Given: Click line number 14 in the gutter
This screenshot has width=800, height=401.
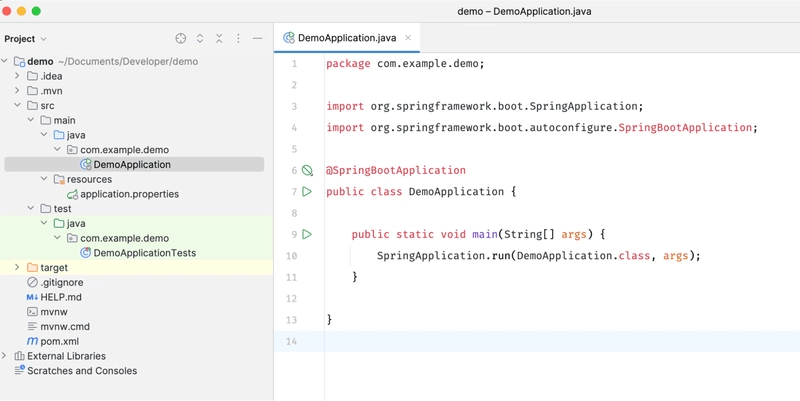Looking at the screenshot, I should click(291, 341).
